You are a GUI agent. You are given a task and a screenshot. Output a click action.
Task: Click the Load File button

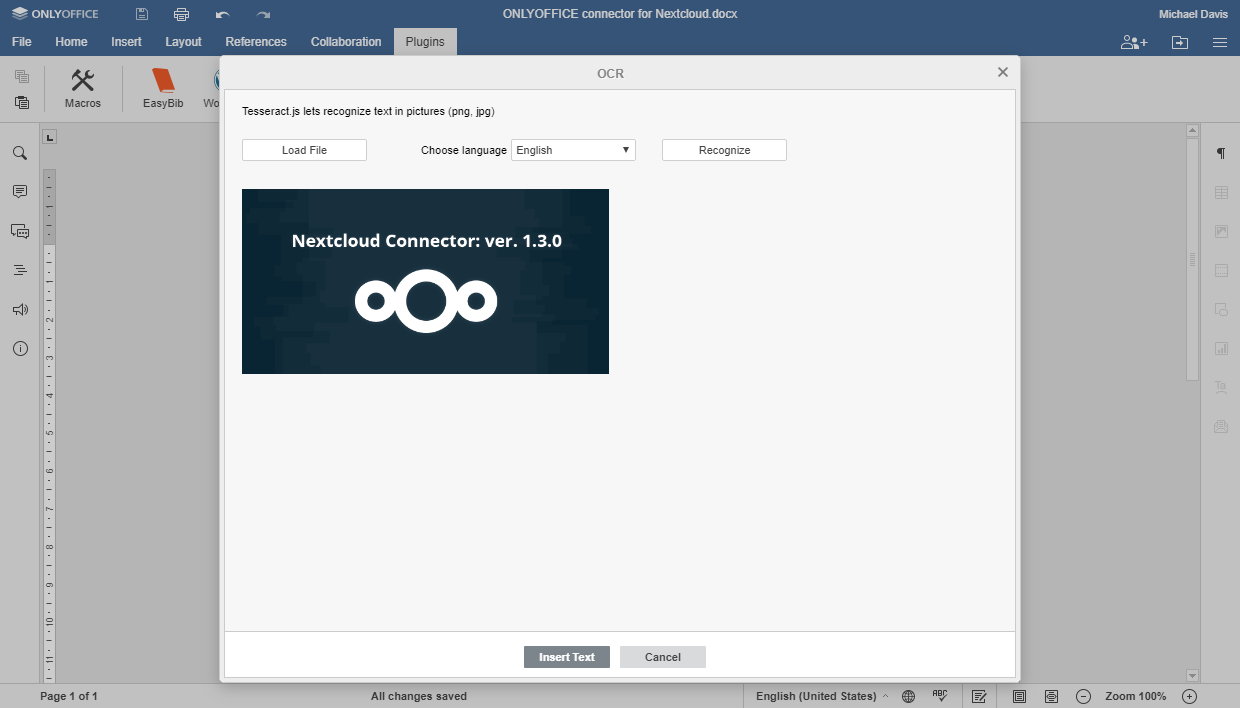[x=304, y=150]
